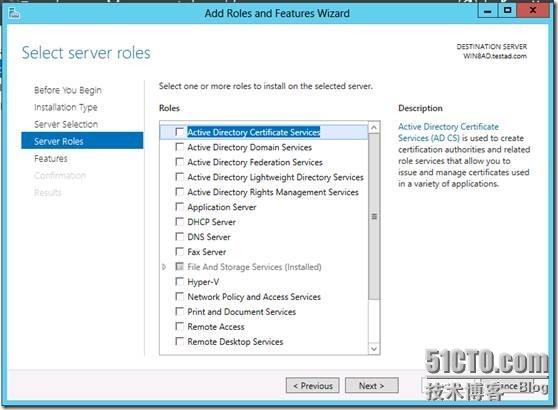Go to Before You Begin step

68,90
